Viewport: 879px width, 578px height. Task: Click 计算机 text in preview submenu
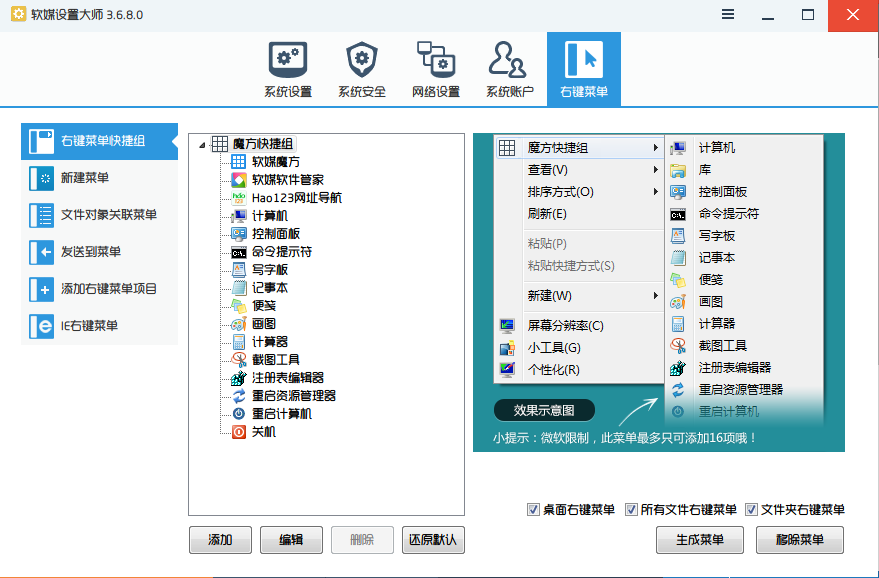click(717, 147)
